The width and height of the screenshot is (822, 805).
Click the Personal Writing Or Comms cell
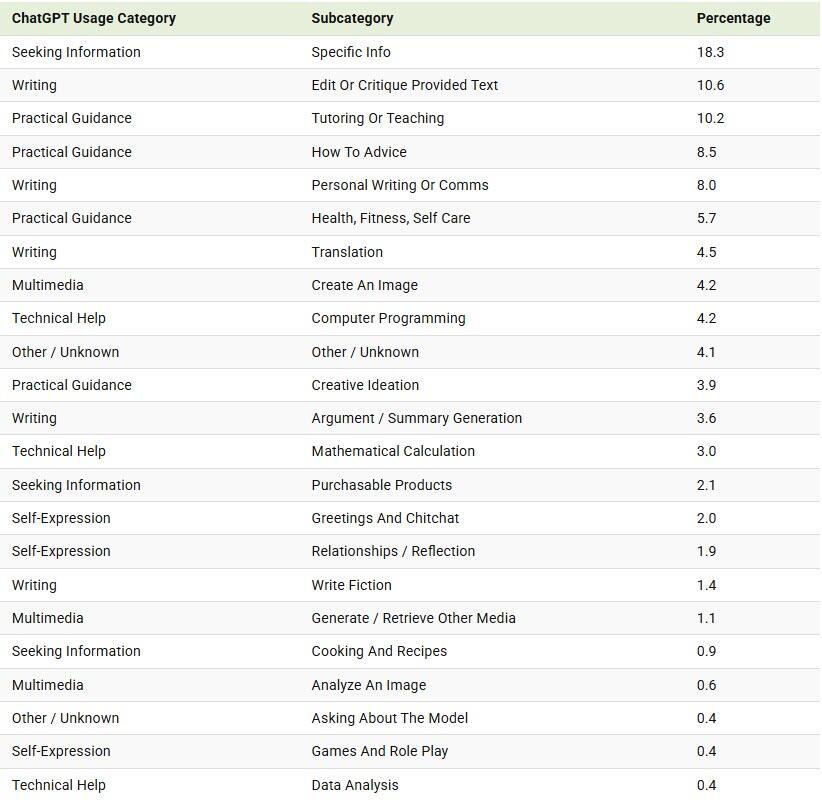pyautogui.click(x=400, y=185)
